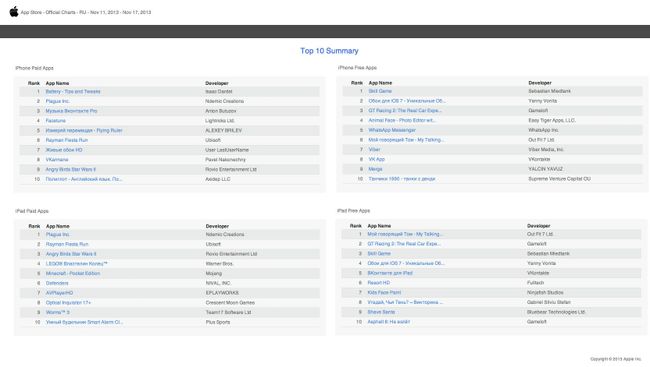Open My Talking Tom in iPad Free Apps
The height and width of the screenshot is (367, 650).
[405, 234]
